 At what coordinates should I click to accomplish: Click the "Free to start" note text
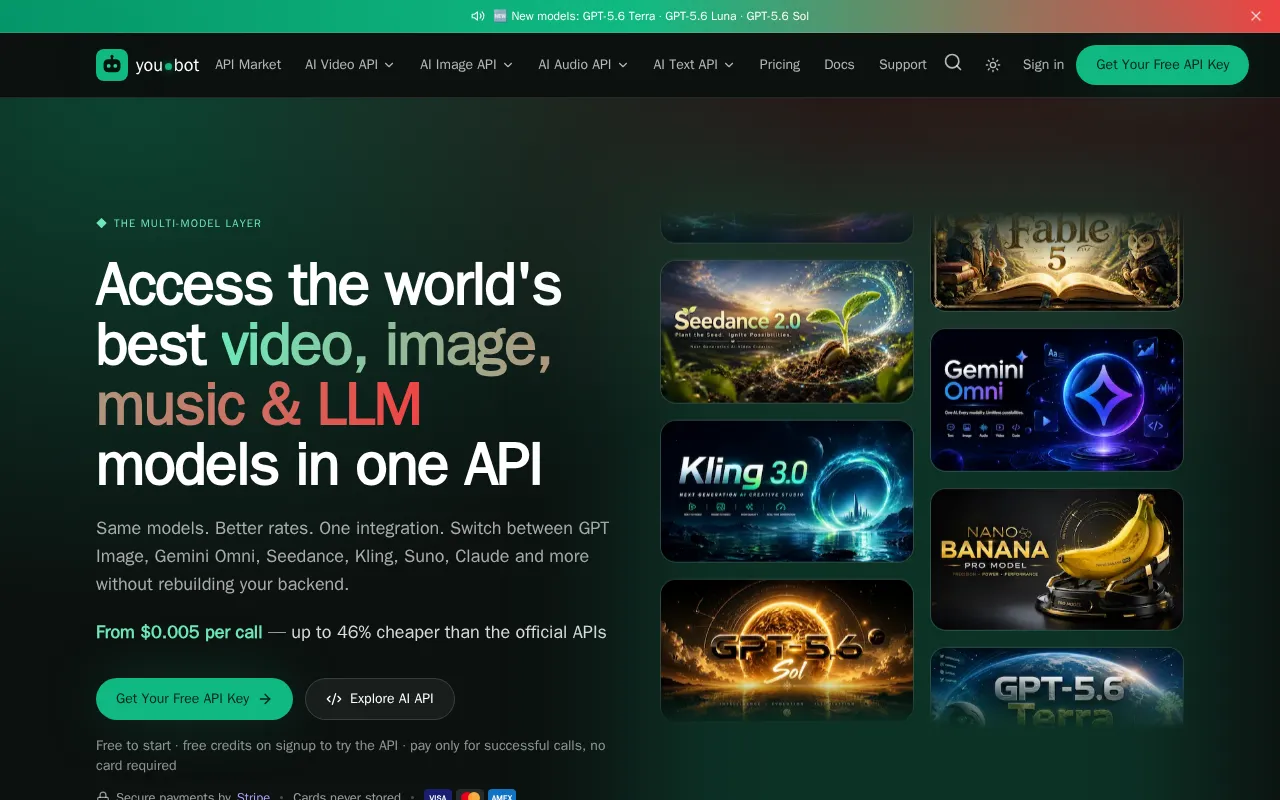[x=351, y=755]
